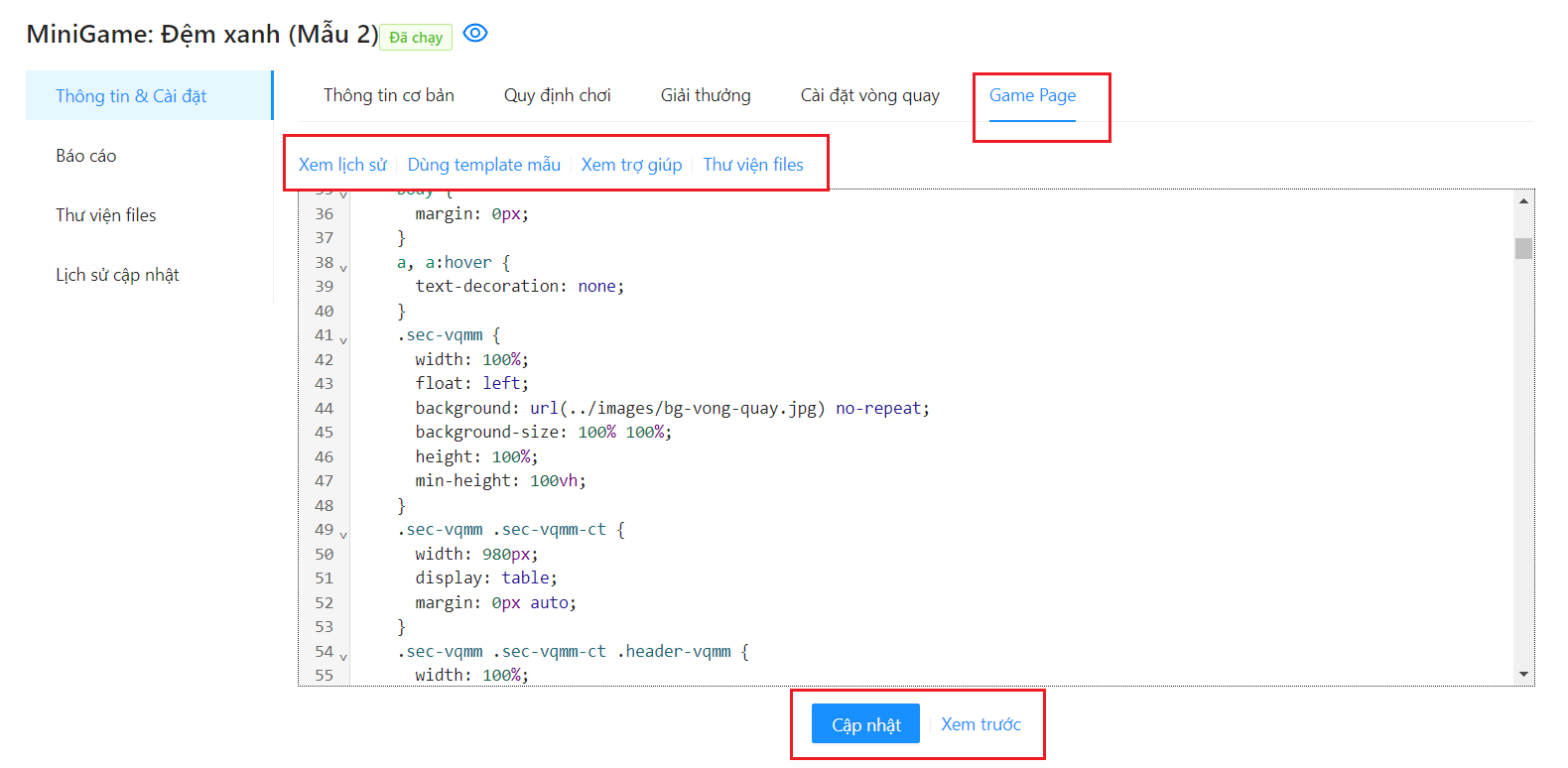Go to Báo cáo in sidebar
1568x768 pixels.
[86, 156]
